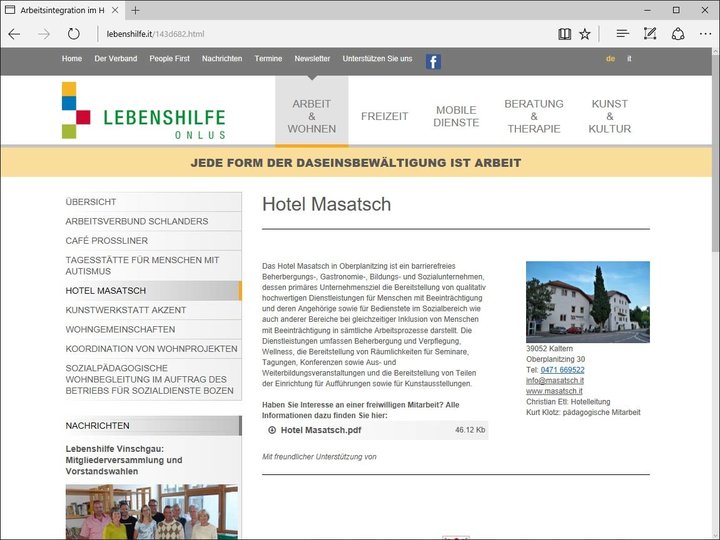Maximize the browser window
This screenshot has width=720, height=540.
click(676, 10)
